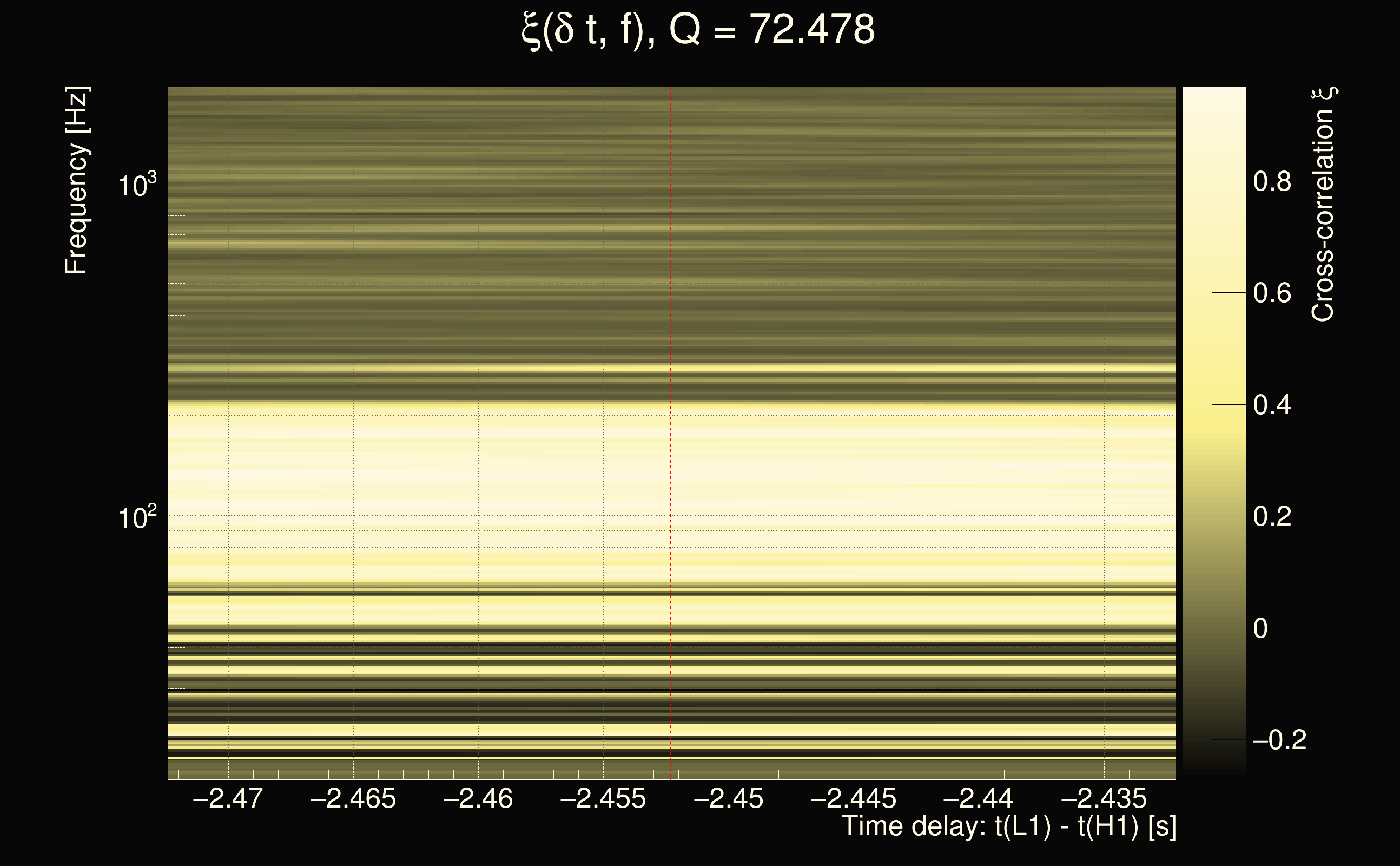Screen dimensions: 1400x866
Task: Click the -2.465 time delay tick label
Action: click(353, 798)
